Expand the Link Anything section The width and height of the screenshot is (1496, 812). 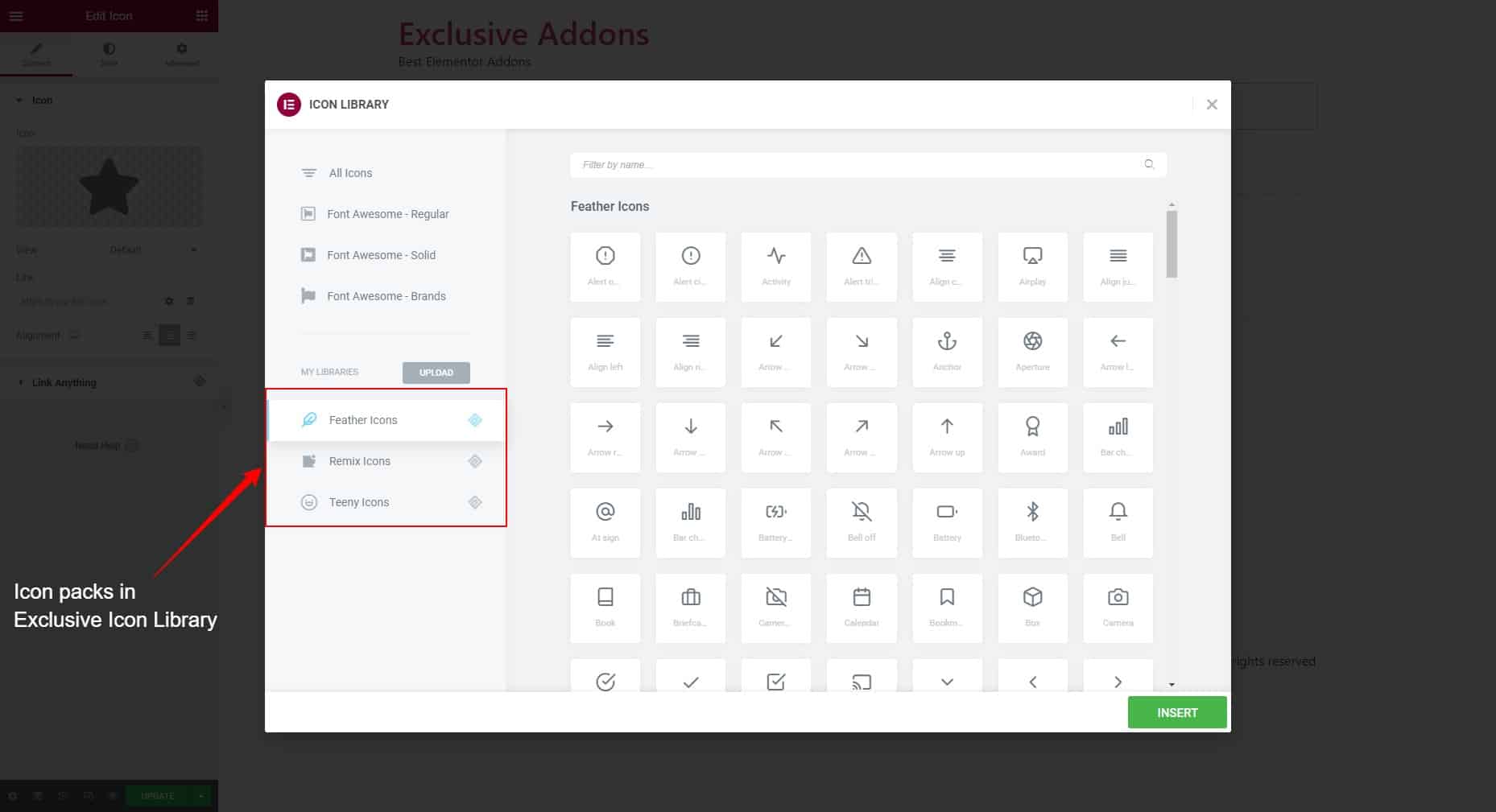tap(109, 382)
